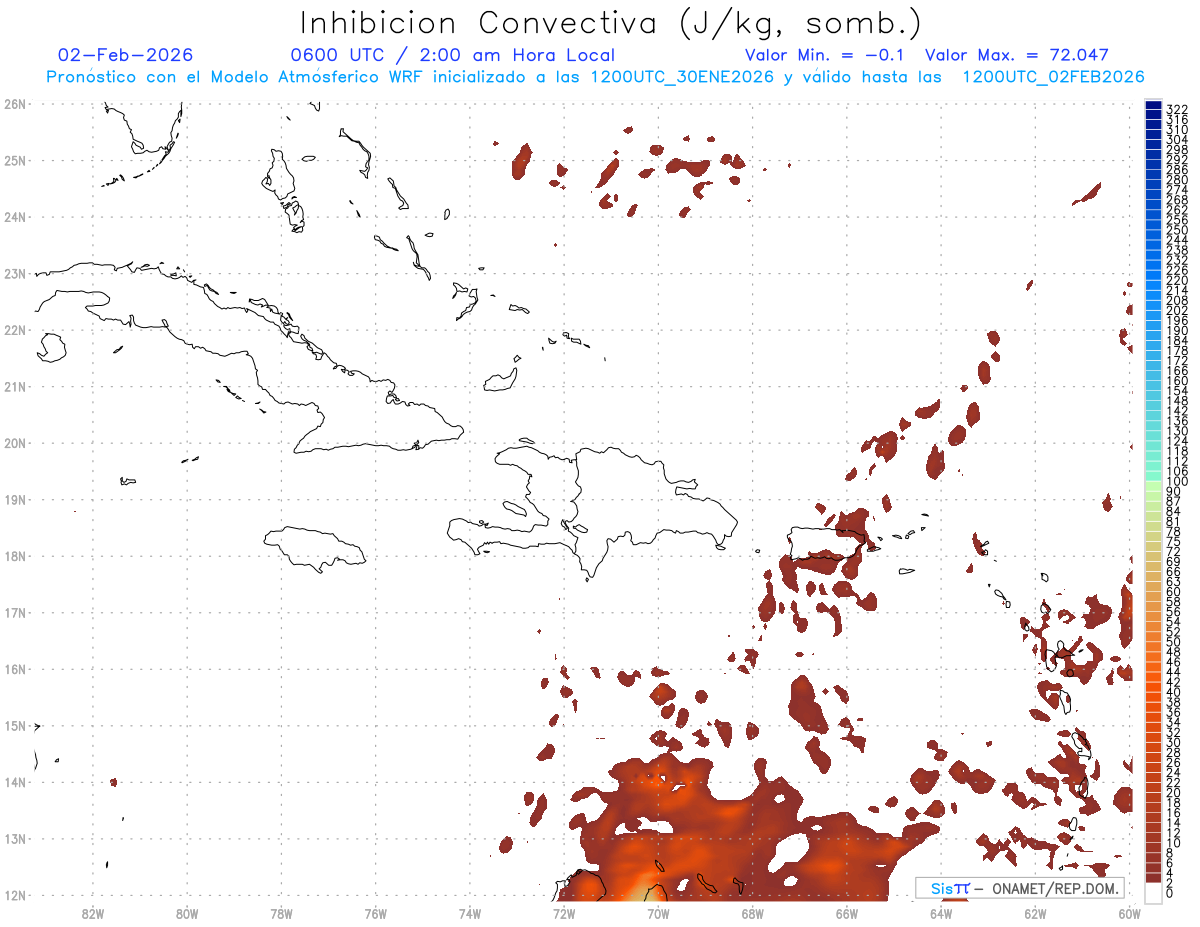Image resolution: width=1200 pixels, height=927 pixels.
Task: Click colorbar label '72'
Action: [1174, 551]
